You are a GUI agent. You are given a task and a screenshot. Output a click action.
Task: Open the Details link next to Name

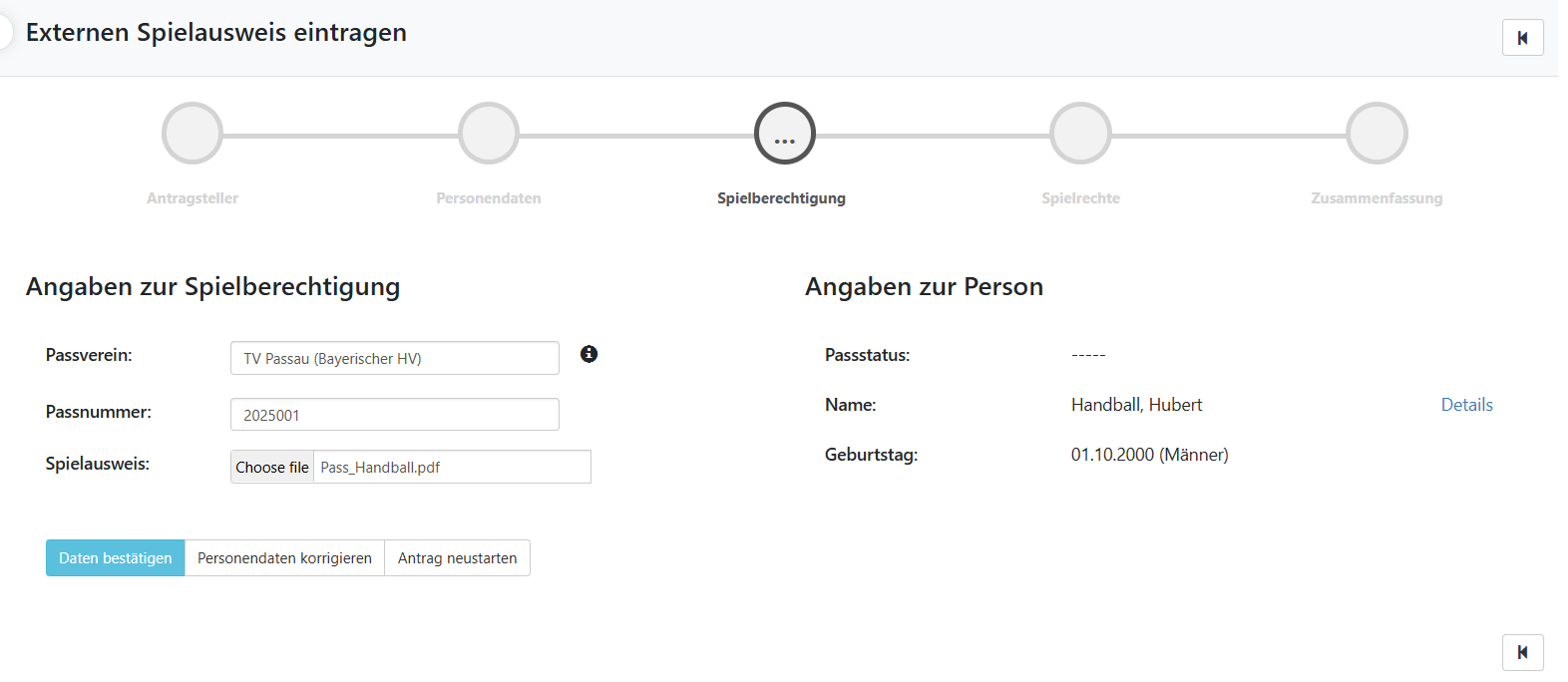click(1466, 405)
